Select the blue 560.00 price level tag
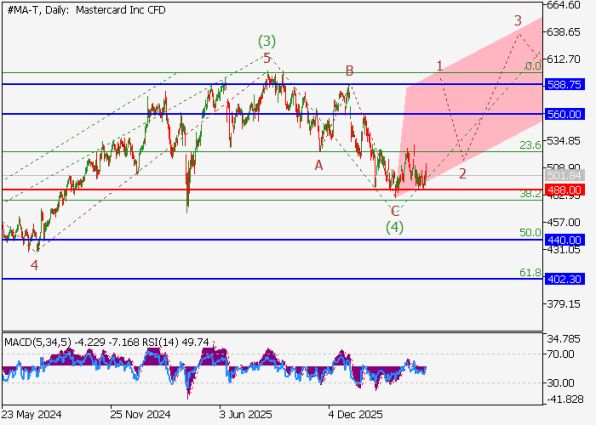Screen dimensions: 596x425 [564, 114]
